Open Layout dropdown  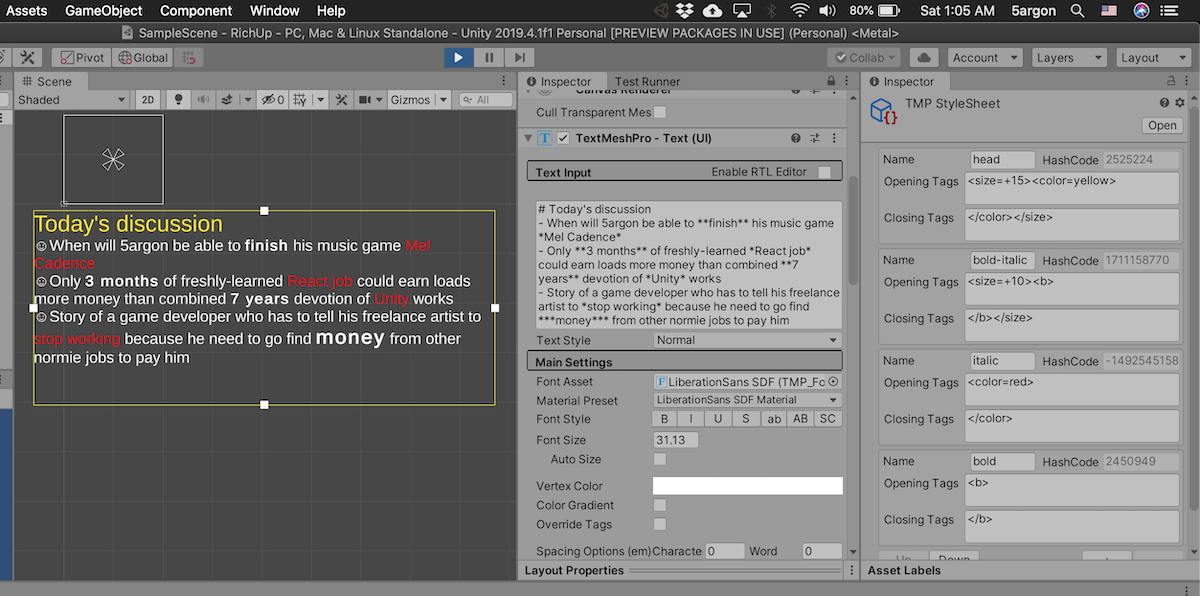point(1154,58)
